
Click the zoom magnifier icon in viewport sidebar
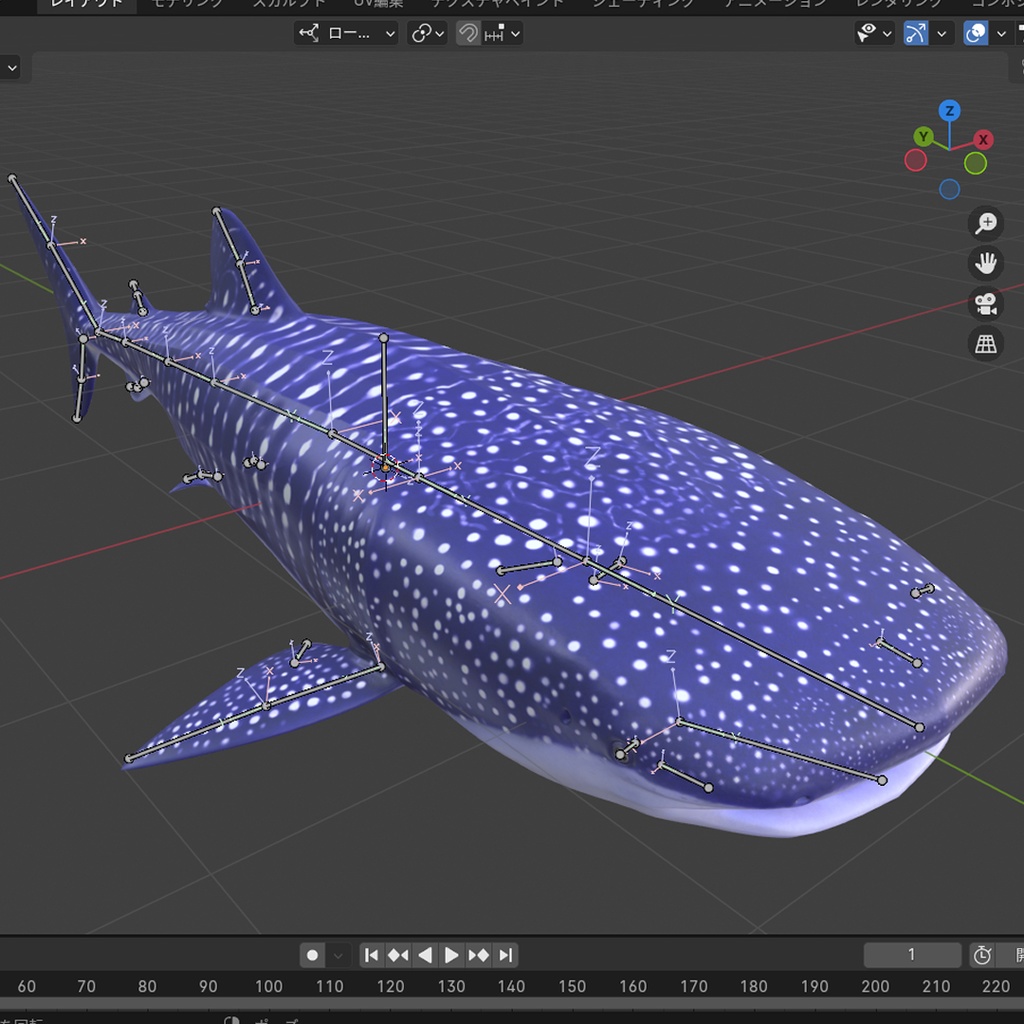pyautogui.click(x=986, y=223)
